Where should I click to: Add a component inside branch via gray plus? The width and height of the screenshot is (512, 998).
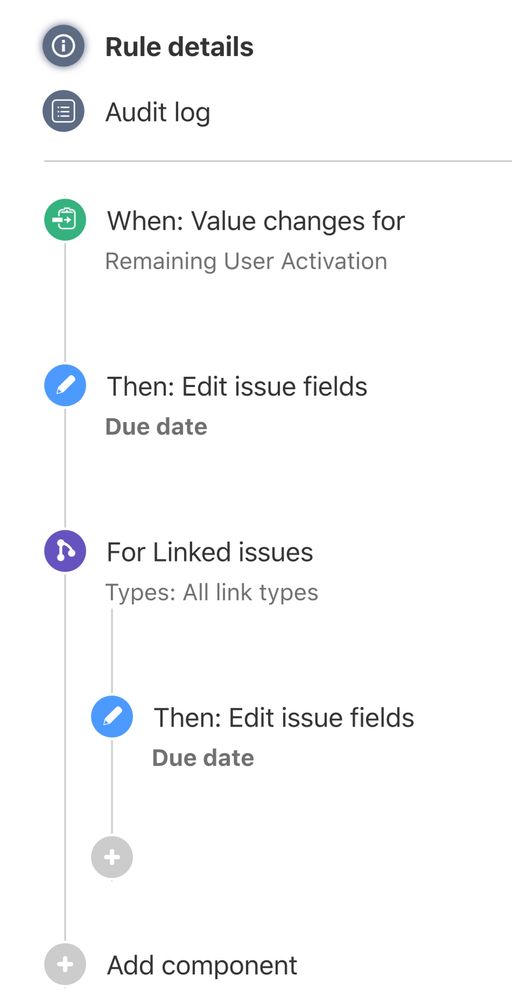111,857
